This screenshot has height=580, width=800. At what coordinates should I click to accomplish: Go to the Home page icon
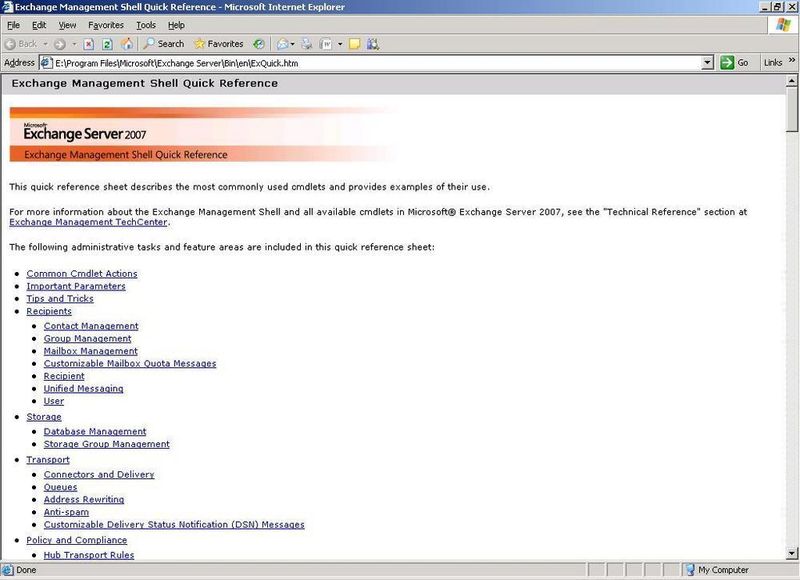pos(127,44)
